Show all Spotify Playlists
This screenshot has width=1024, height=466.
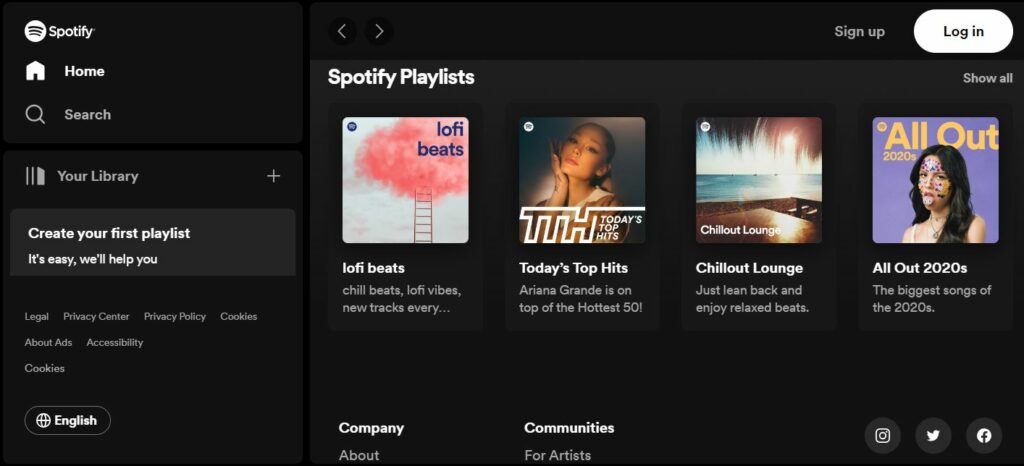tap(987, 78)
